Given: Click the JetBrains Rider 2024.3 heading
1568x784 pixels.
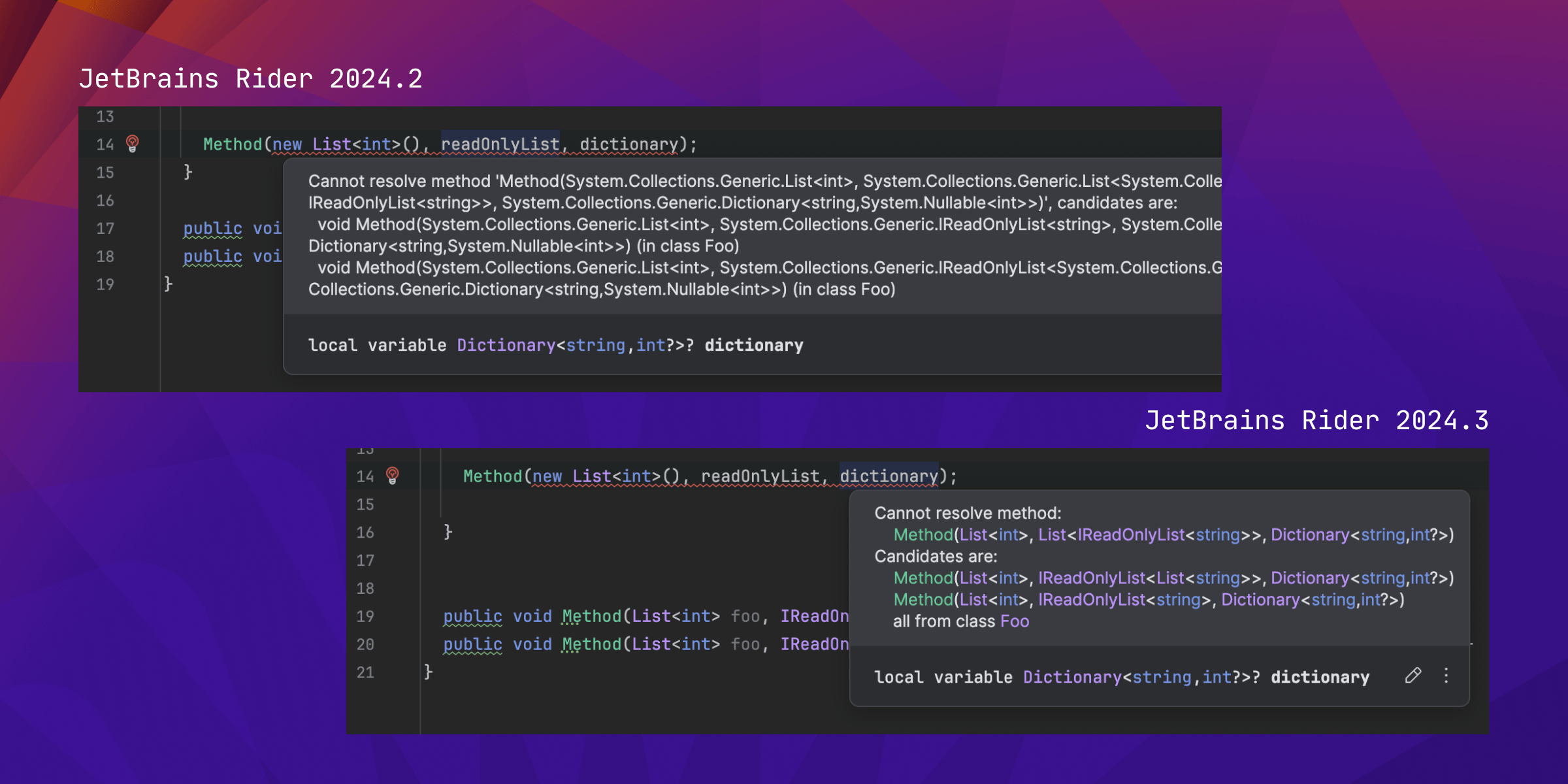Looking at the screenshot, I should tap(1316, 421).
